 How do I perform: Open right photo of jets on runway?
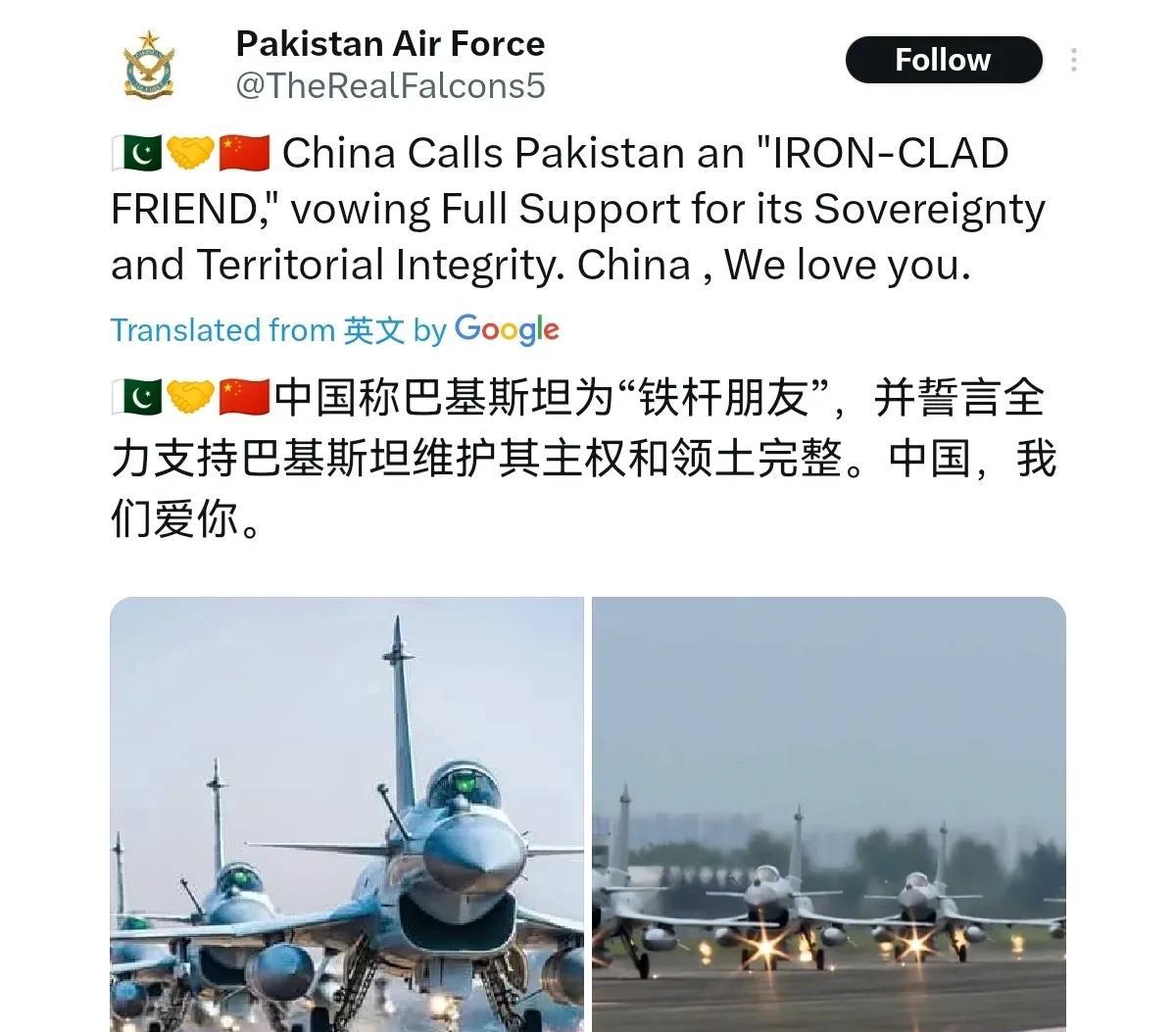pos(829,814)
